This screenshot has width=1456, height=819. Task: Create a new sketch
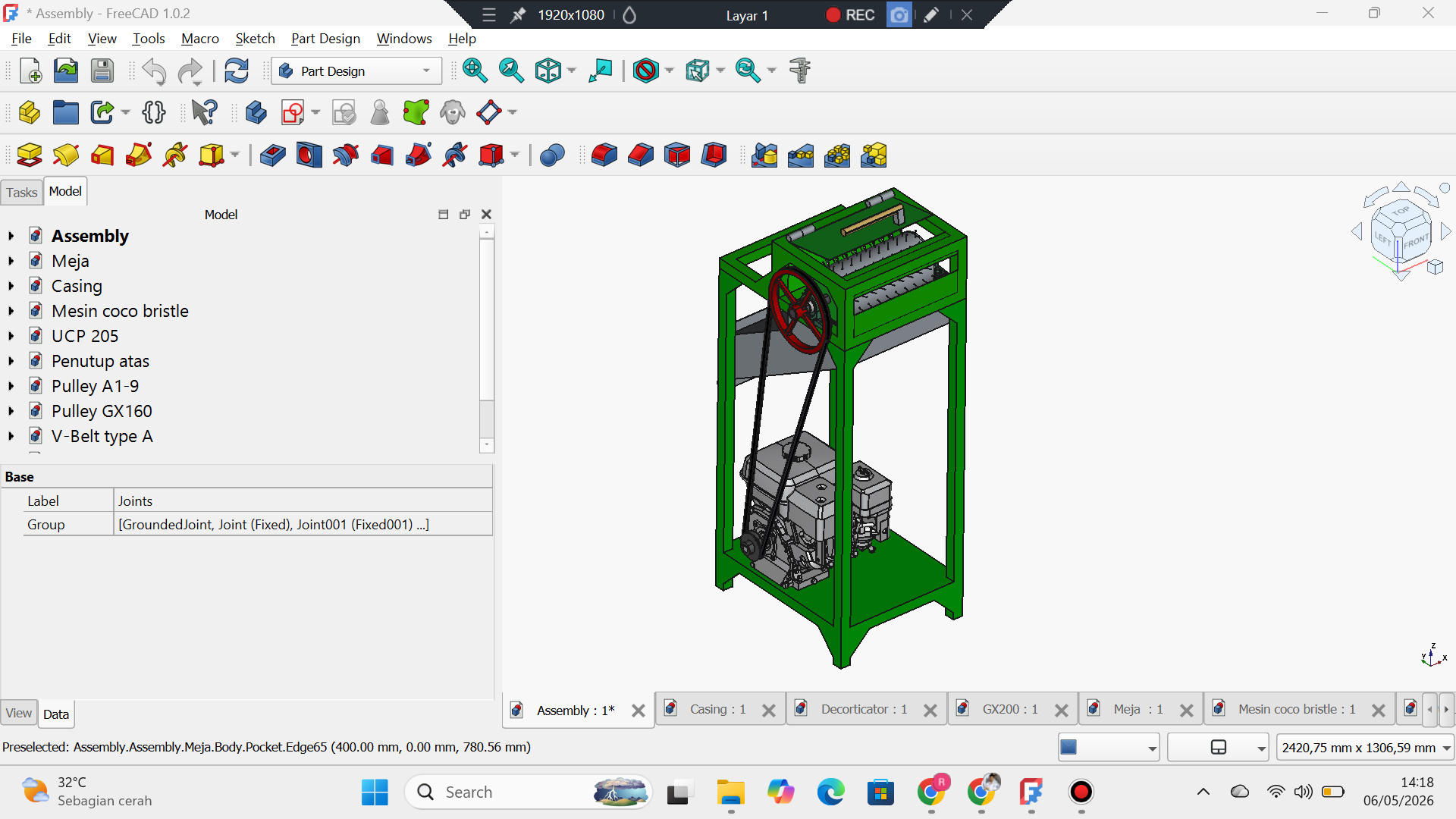[293, 112]
